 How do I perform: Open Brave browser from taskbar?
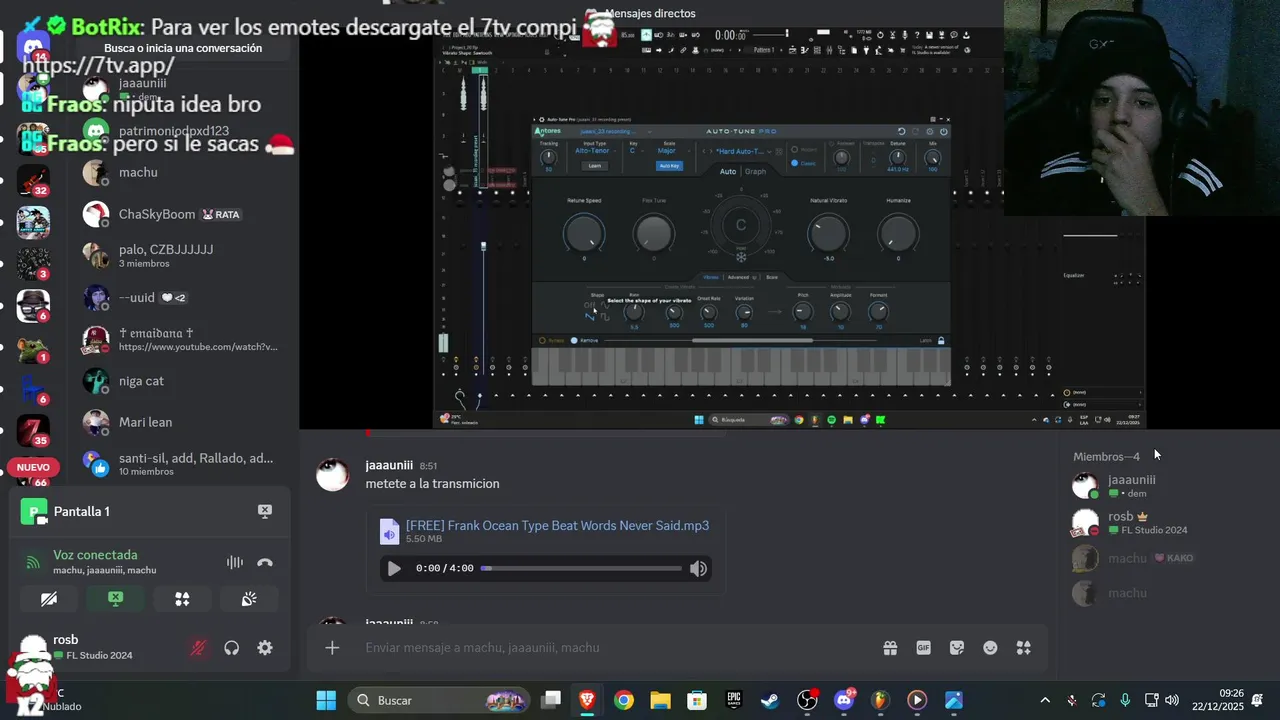587,700
